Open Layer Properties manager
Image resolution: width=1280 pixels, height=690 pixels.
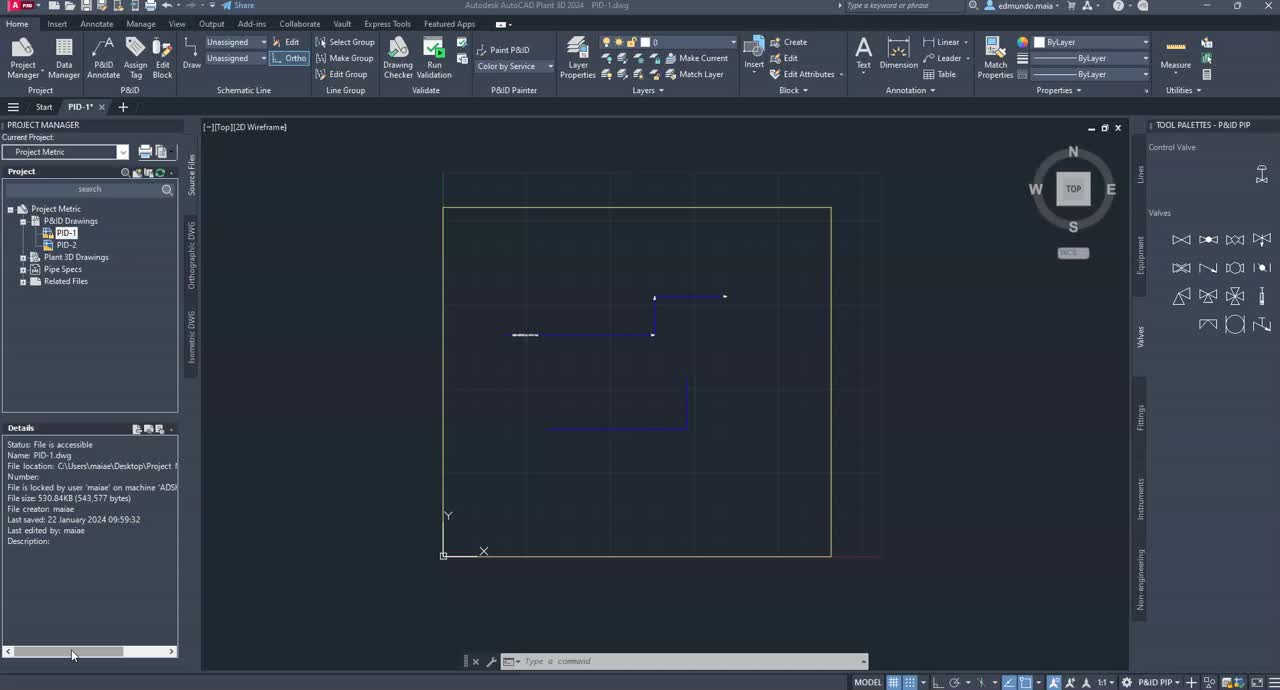[x=578, y=56]
